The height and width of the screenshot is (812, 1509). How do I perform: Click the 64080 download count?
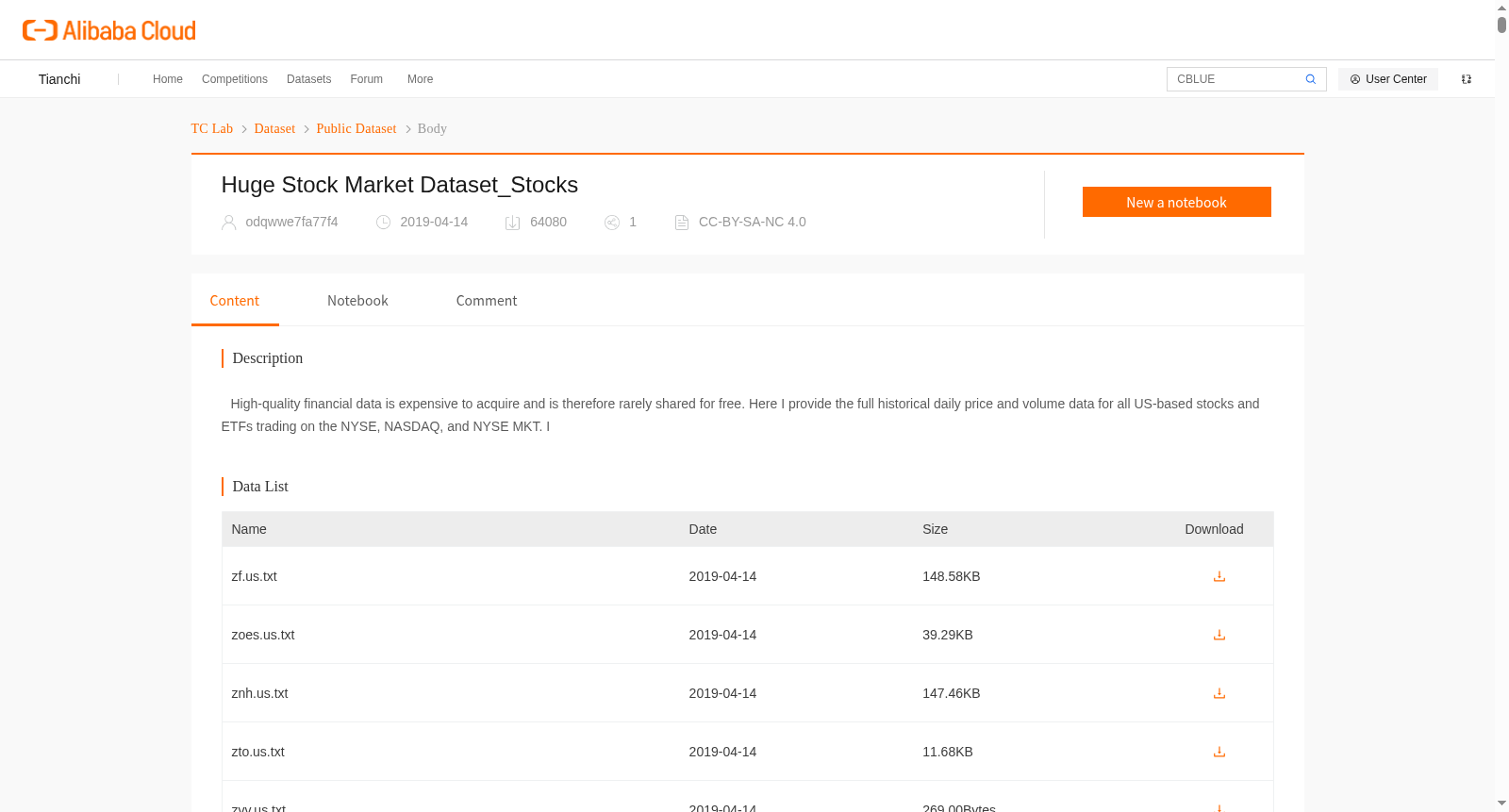pos(548,222)
